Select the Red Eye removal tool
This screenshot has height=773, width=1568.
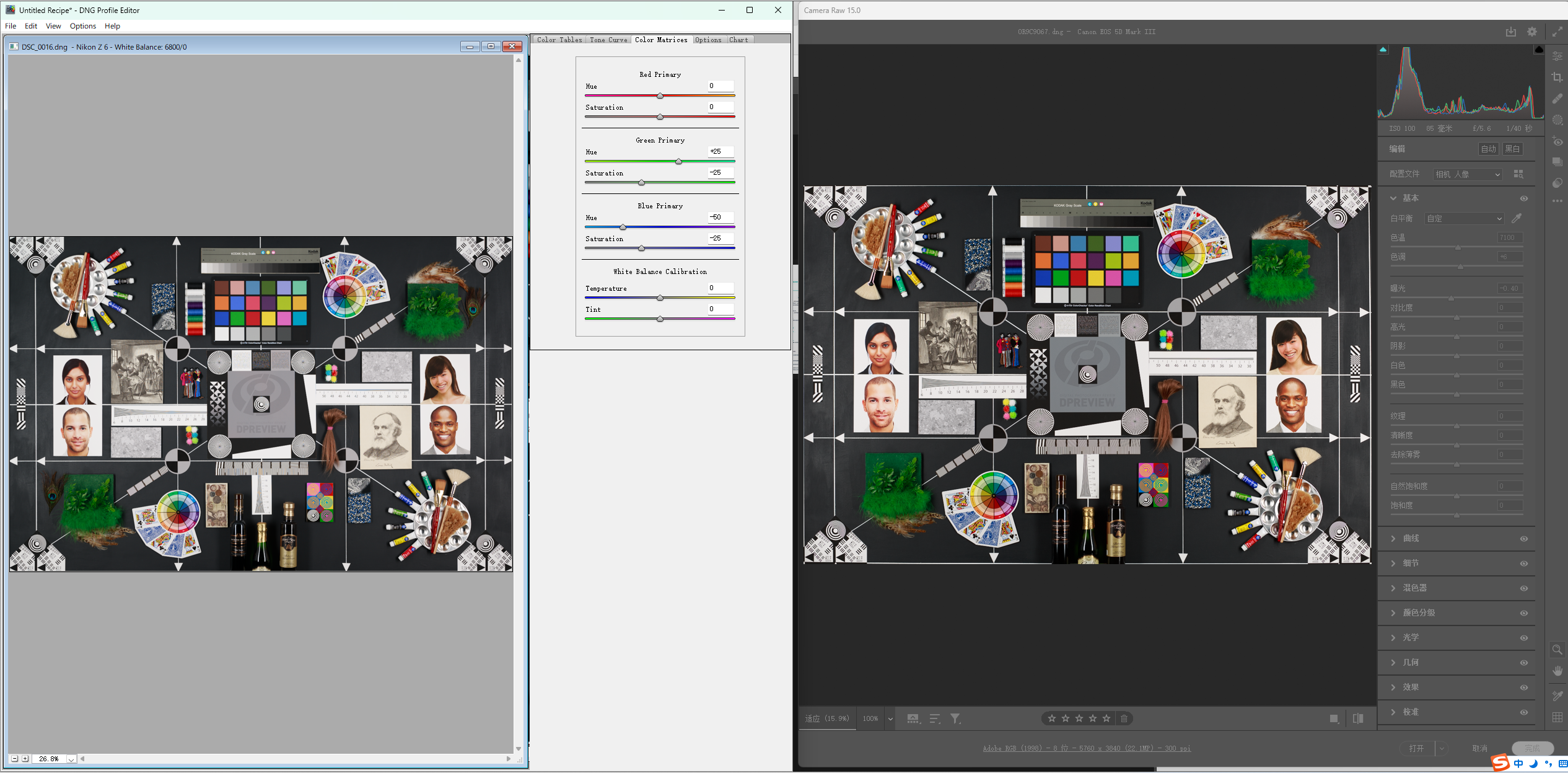(x=1557, y=141)
